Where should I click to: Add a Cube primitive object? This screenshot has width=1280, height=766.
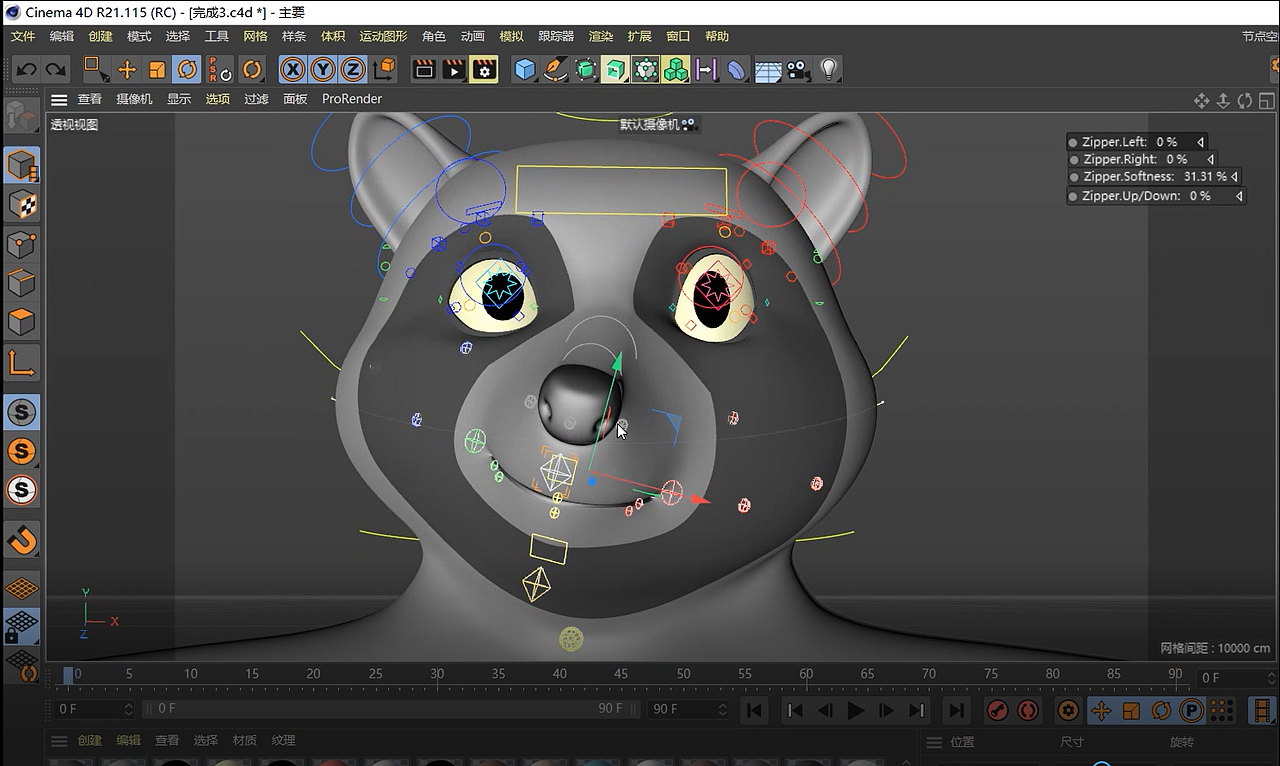[525, 69]
